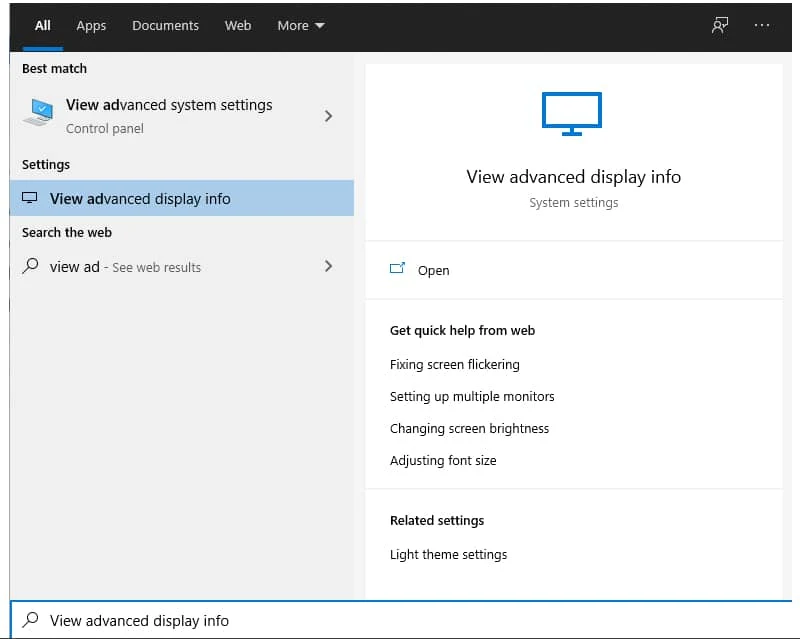The width and height of the screenshot is (800, 639).
Task: Click the View advanced system settings control panel icon
Action: [x=38, y=114]
